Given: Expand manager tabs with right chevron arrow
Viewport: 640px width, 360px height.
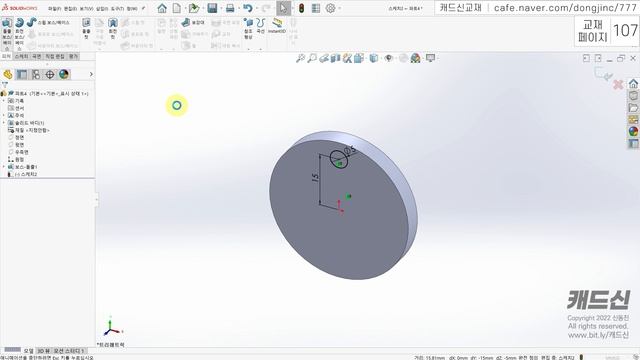Looking at the screenshot, I should coord(91,74).
